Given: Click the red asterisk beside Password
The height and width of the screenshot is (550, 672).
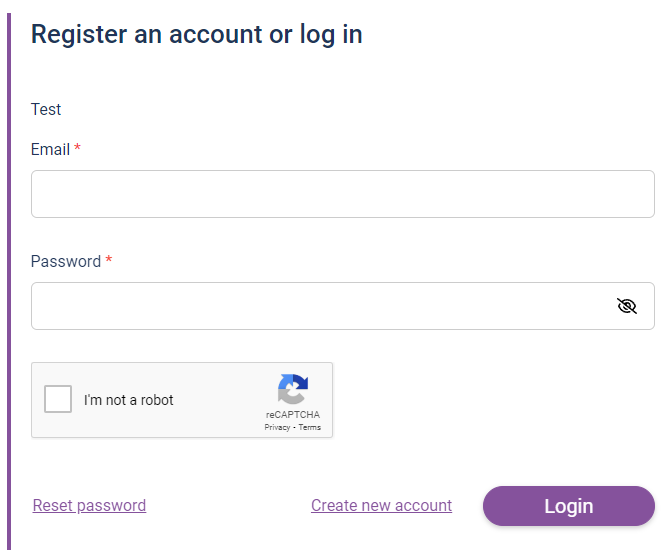Looking at the screenshot, I should coord(109,260).
